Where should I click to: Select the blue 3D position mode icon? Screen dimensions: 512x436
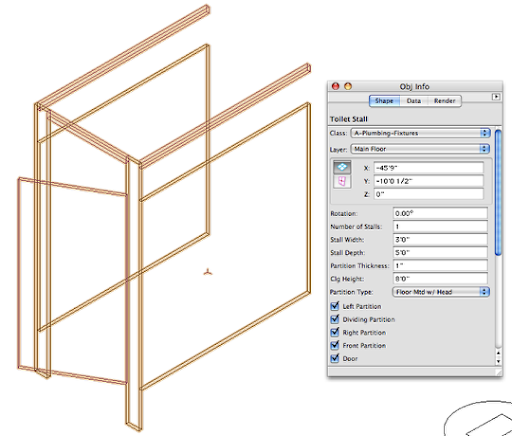342,167
